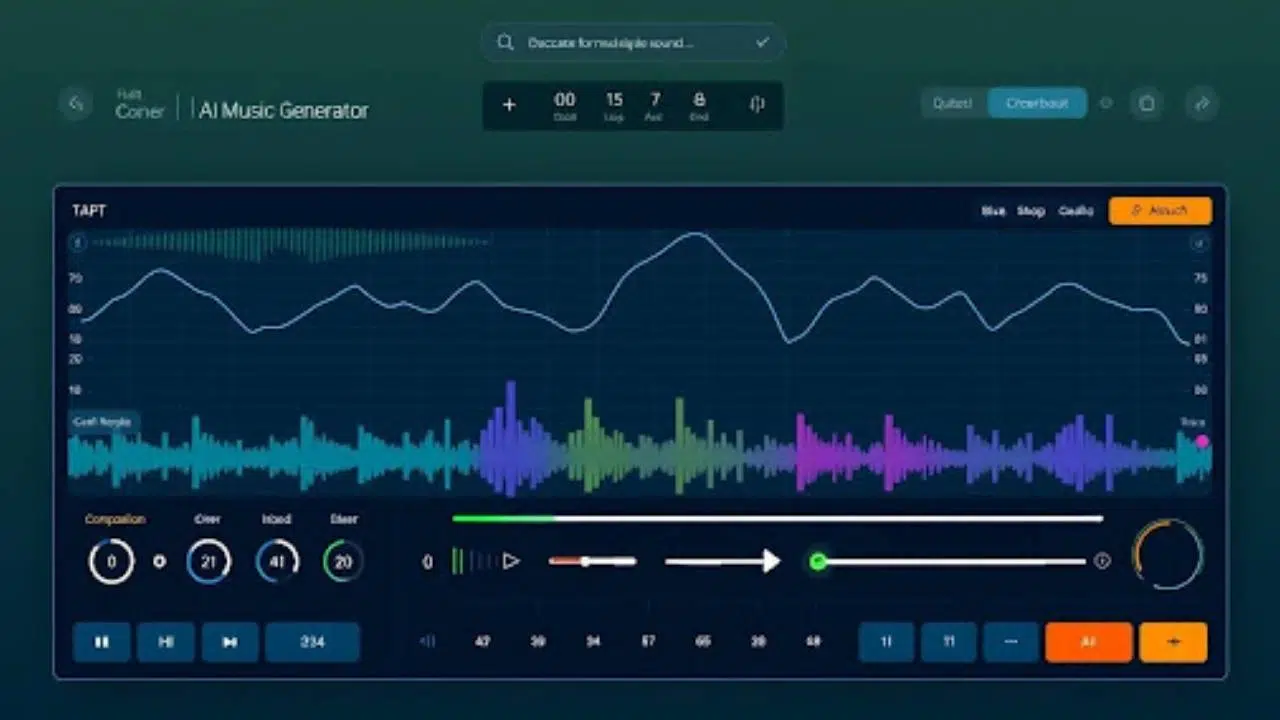Click the plus icon in the counter bar
This screenshot has height=720, width=1280.
pyautogui.click(x=509, y=105)
